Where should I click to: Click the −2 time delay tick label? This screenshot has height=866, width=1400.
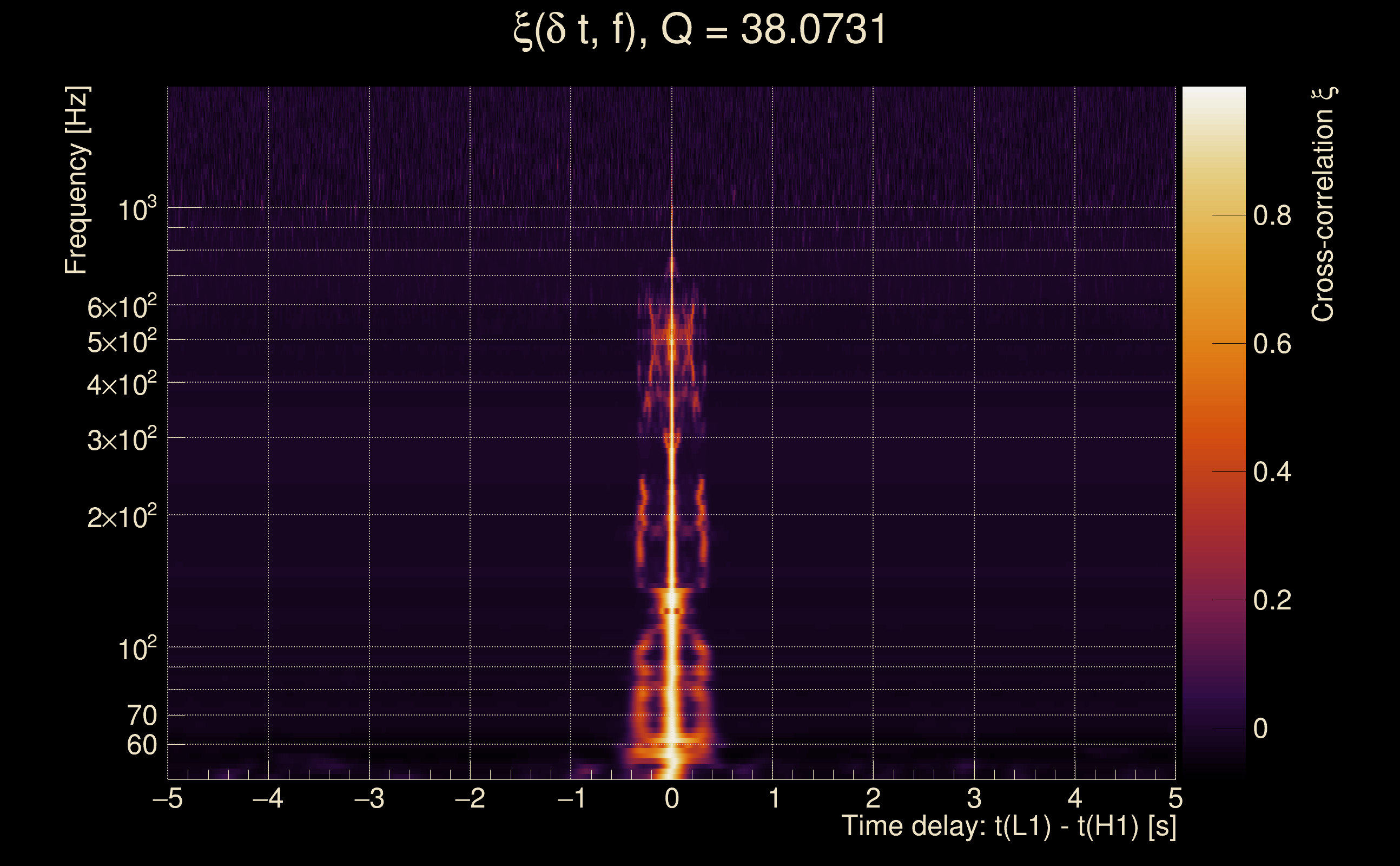[470, 798]
